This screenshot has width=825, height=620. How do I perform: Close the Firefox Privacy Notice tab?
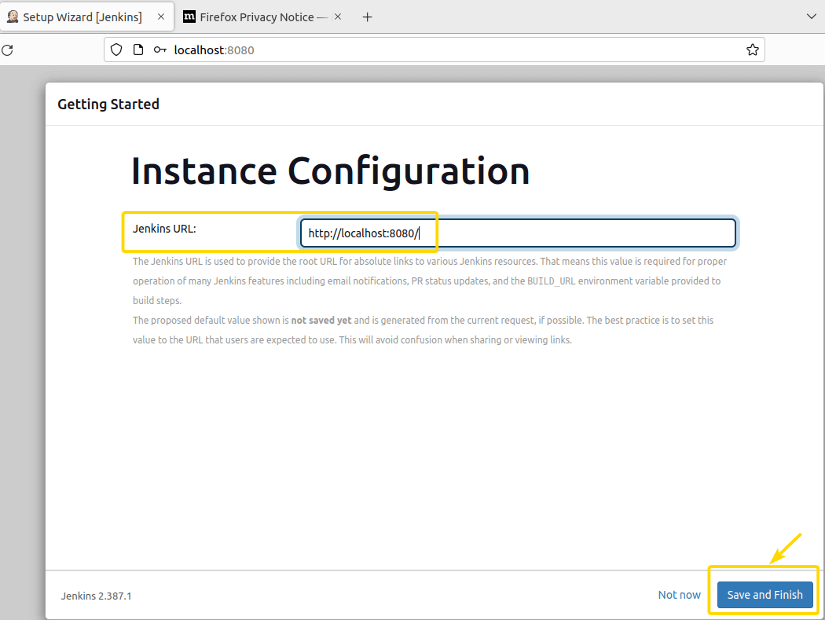(x=338, y=17)
